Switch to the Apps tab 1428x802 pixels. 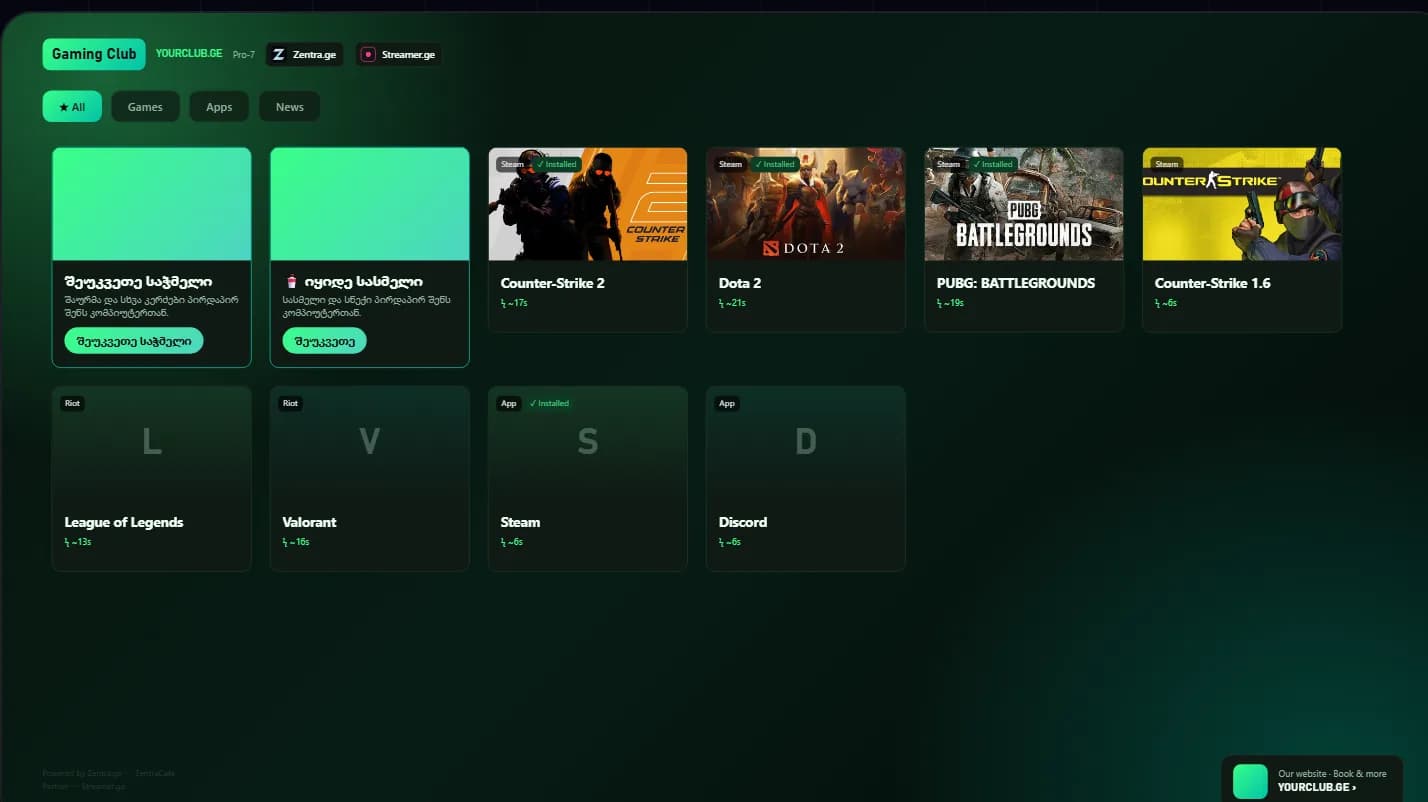coord(219,107)
